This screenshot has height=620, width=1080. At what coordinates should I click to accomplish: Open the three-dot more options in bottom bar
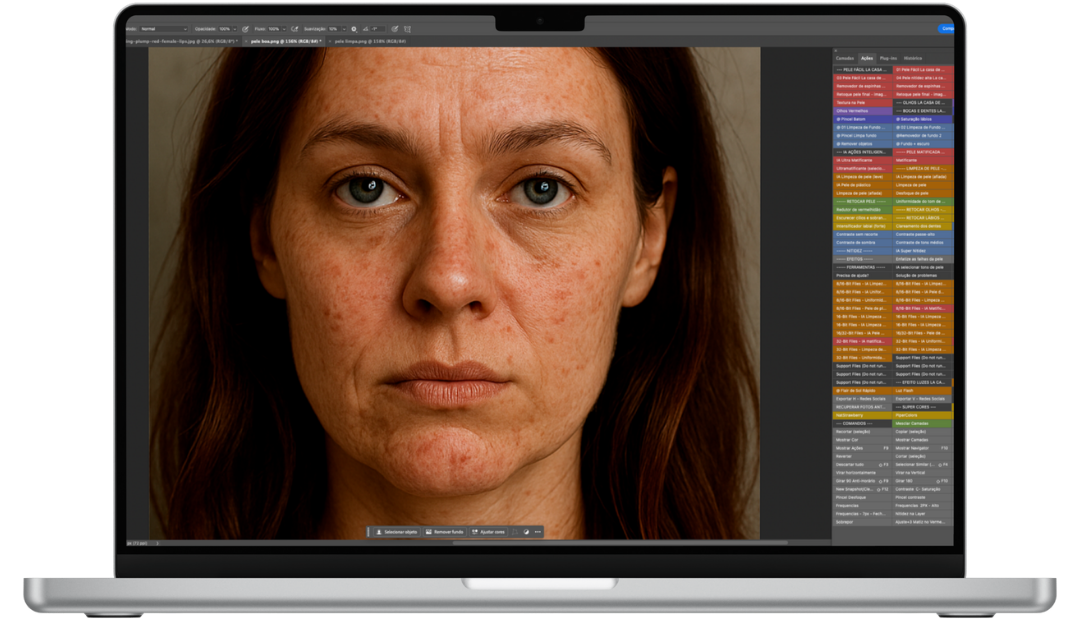[x=538, y=532]
